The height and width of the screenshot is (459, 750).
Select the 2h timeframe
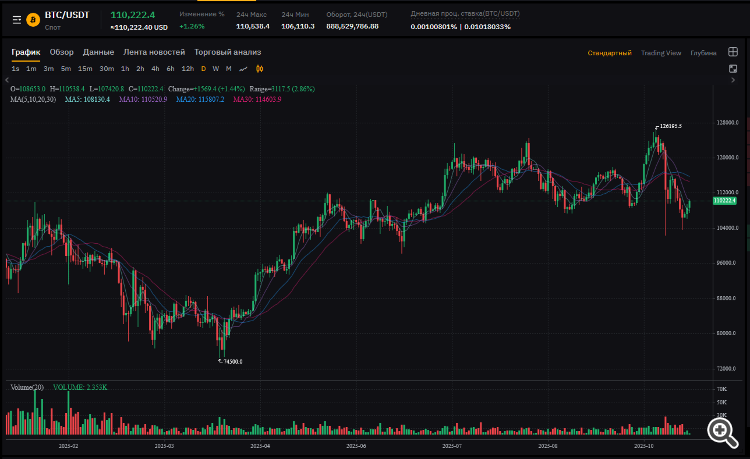pos(140,69)
